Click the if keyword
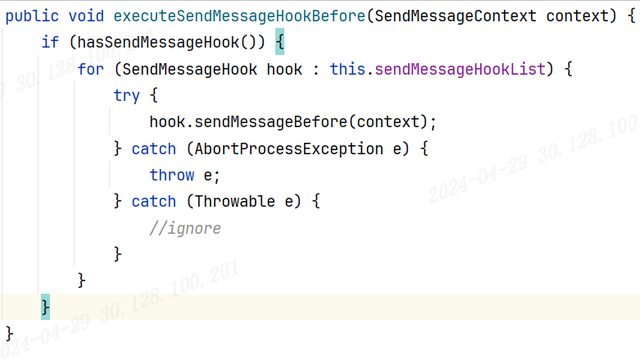 click(50, 42)
